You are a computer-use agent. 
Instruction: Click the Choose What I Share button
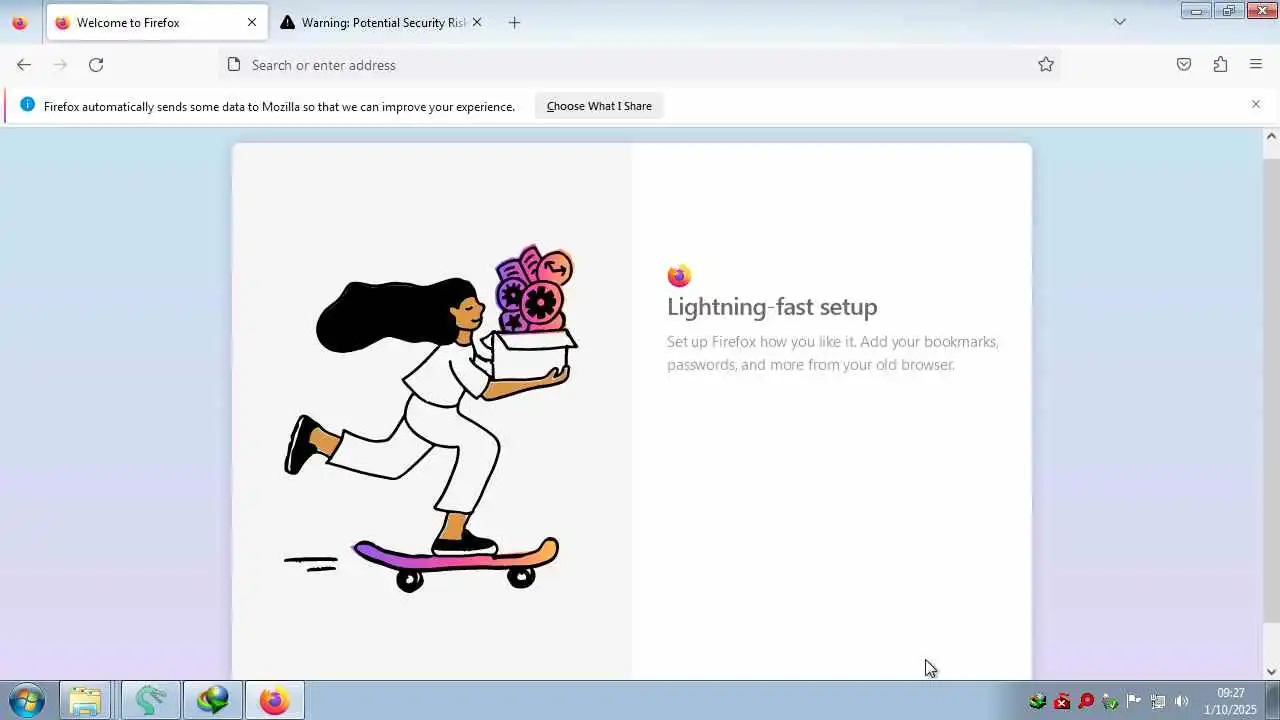click(x=599, y=106)
